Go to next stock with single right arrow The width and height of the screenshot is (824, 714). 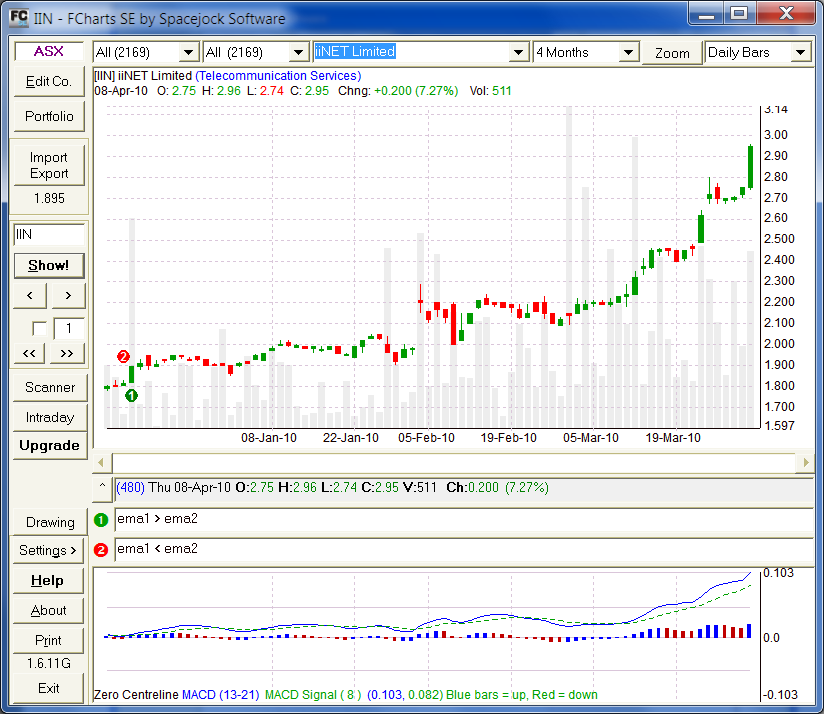68,295
